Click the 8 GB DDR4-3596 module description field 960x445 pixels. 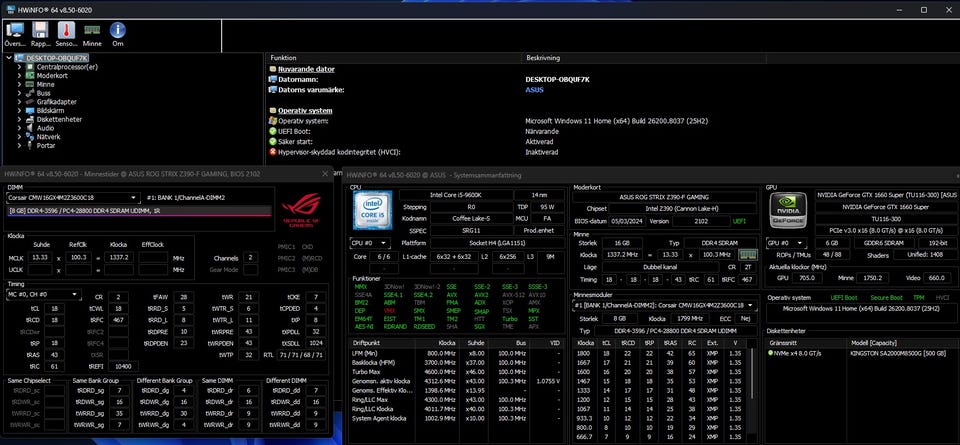[139, 210]
